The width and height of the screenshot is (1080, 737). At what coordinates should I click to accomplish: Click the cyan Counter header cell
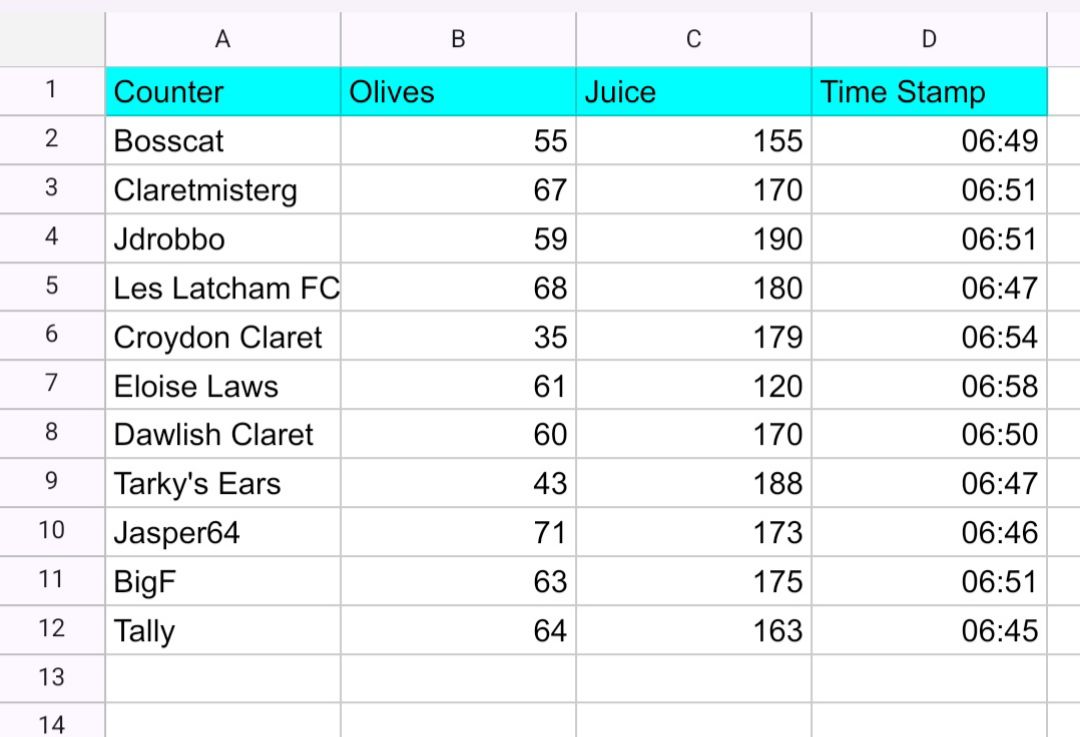click(222, 92)
